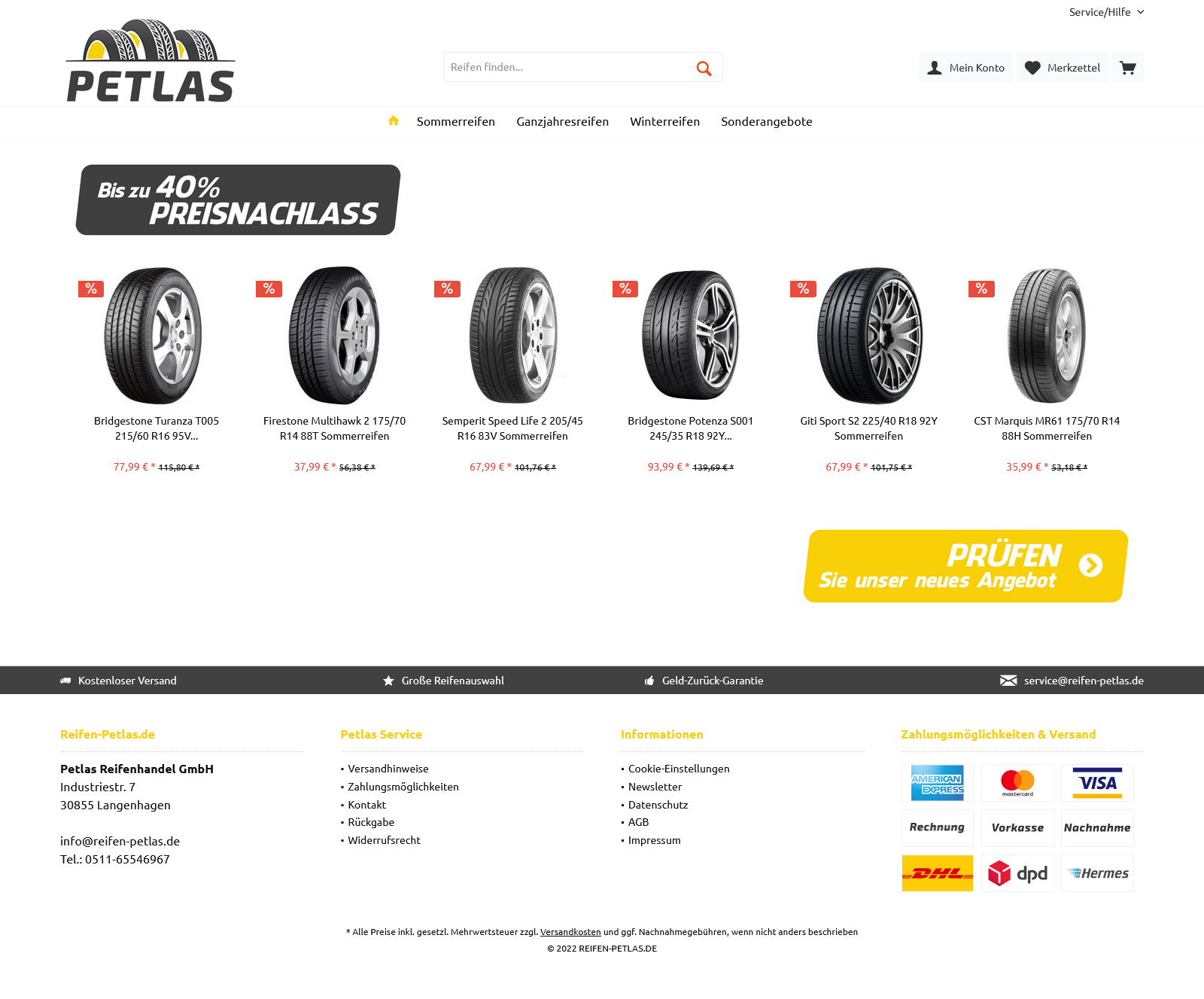Click the Petlas logo

(150, 60)
